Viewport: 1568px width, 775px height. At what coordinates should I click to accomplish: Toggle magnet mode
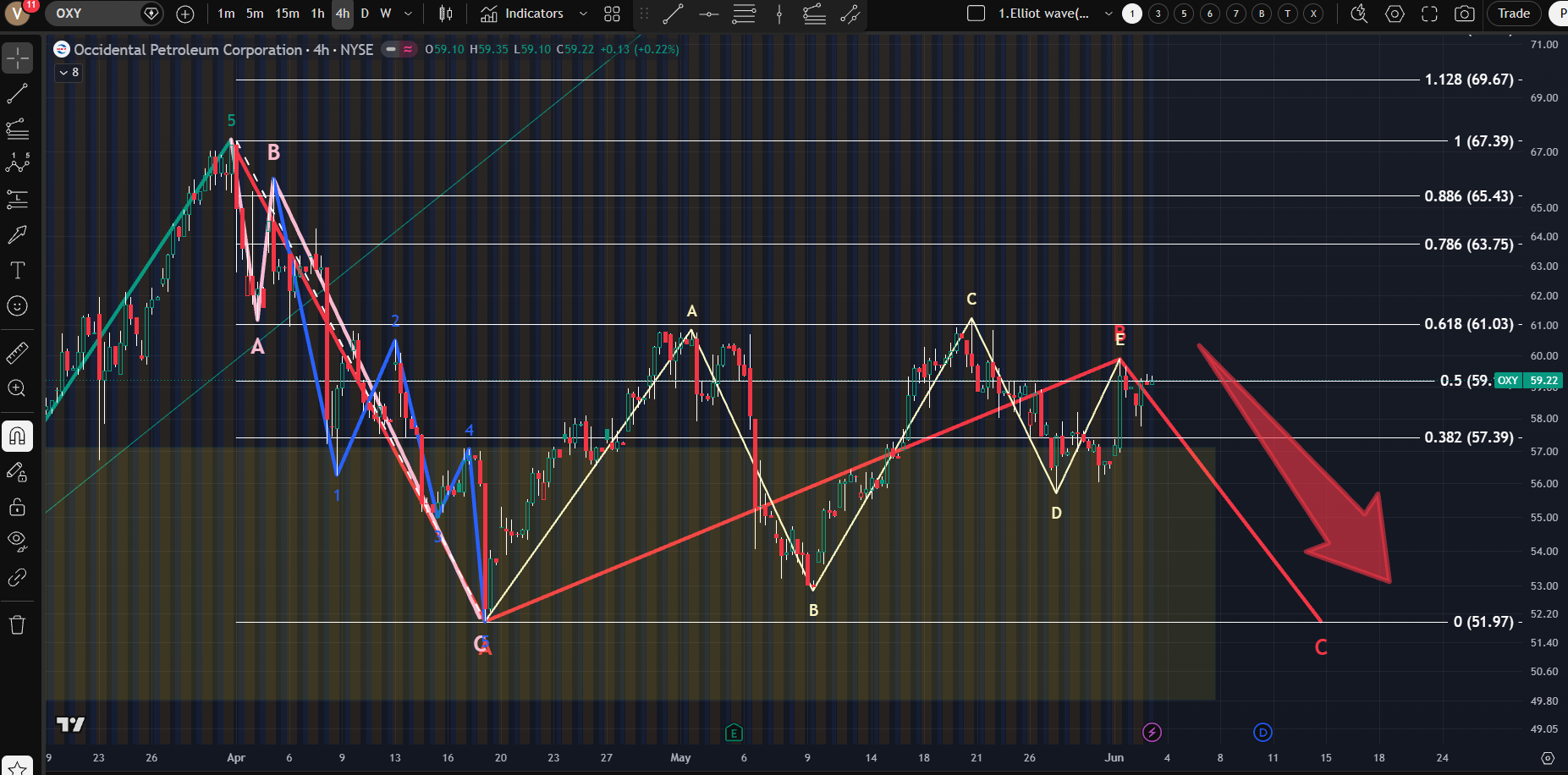coord(17,437)
